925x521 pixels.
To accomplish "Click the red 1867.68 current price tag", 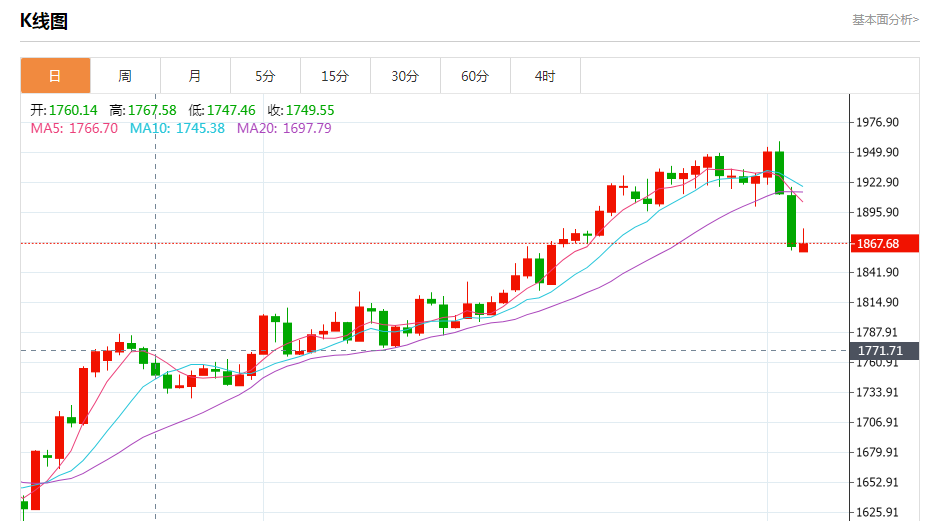I will [x=877, y=244].
